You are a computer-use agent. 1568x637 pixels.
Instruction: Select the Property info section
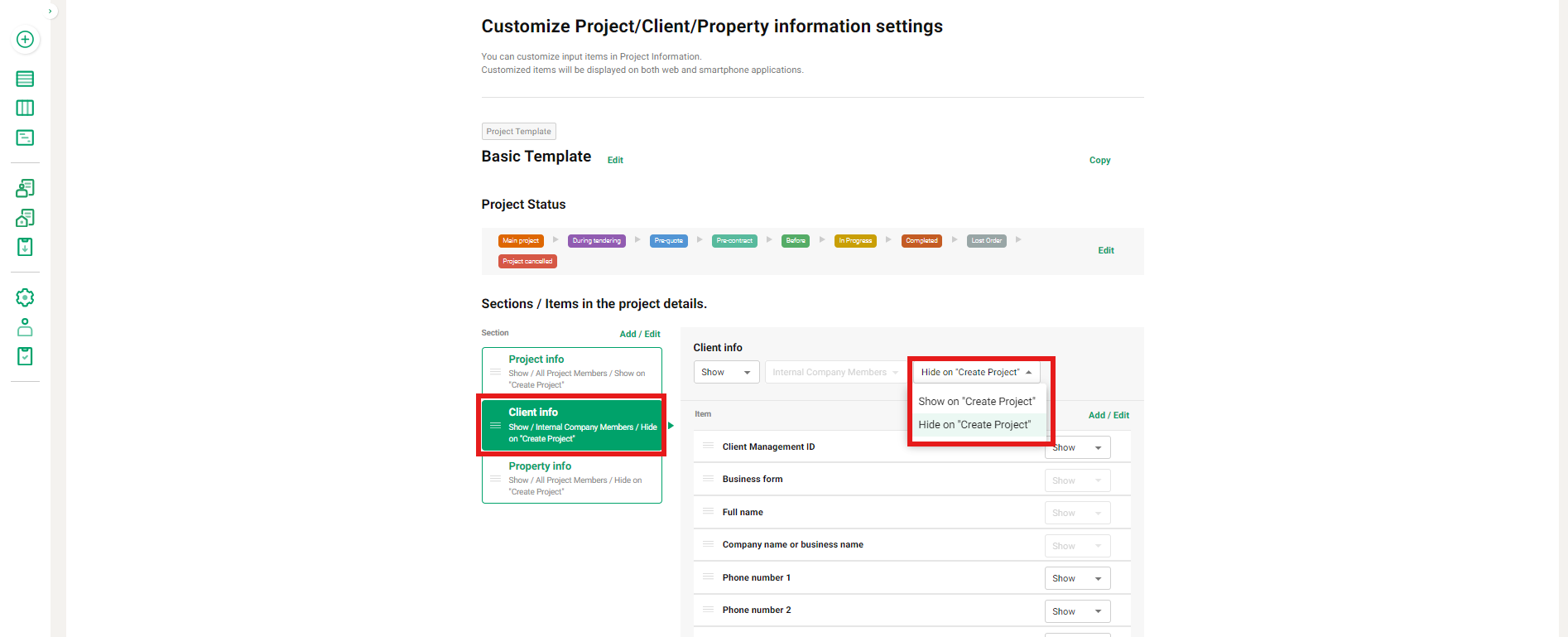point(572,478)
